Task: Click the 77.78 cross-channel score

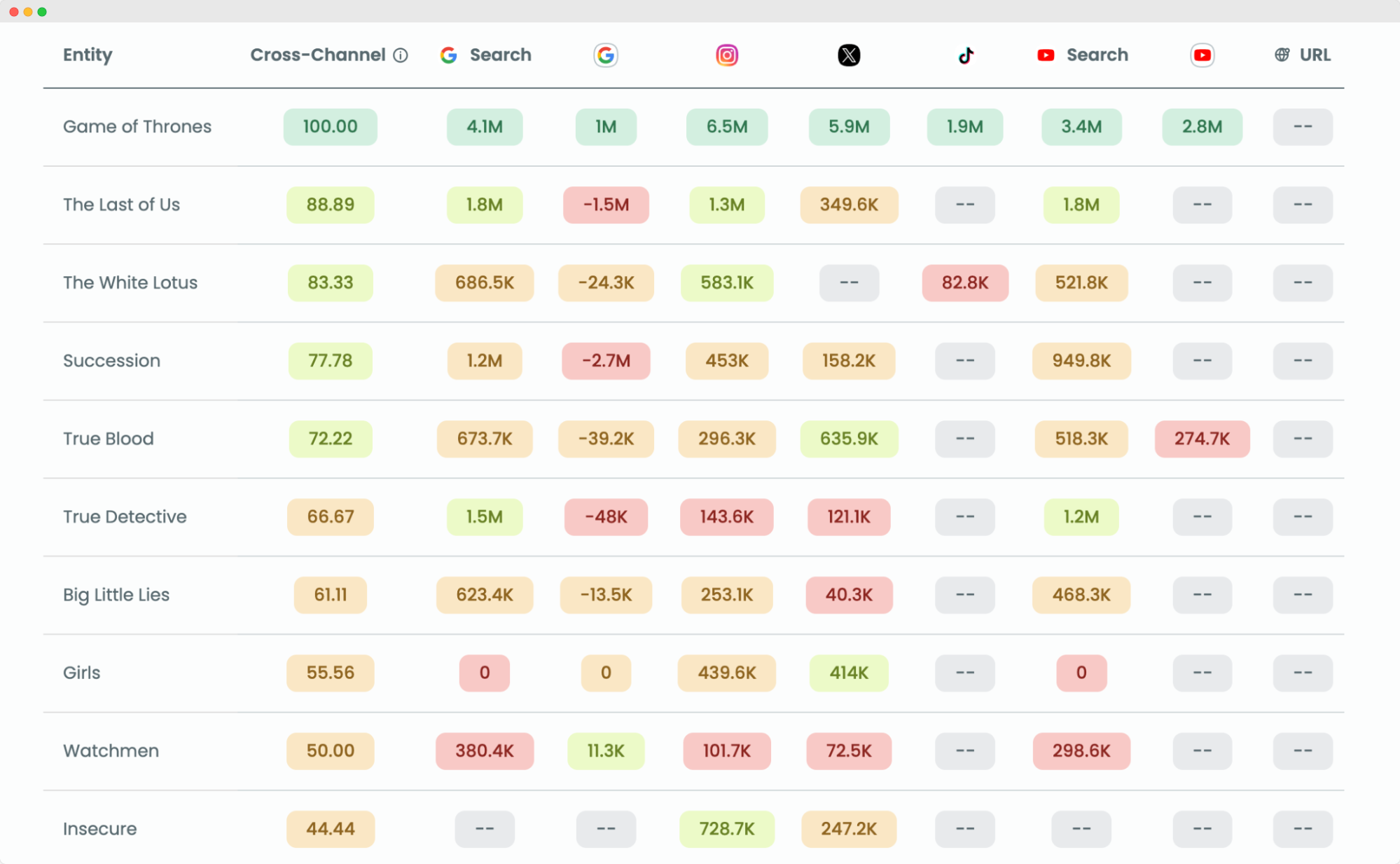Action: 331,361
